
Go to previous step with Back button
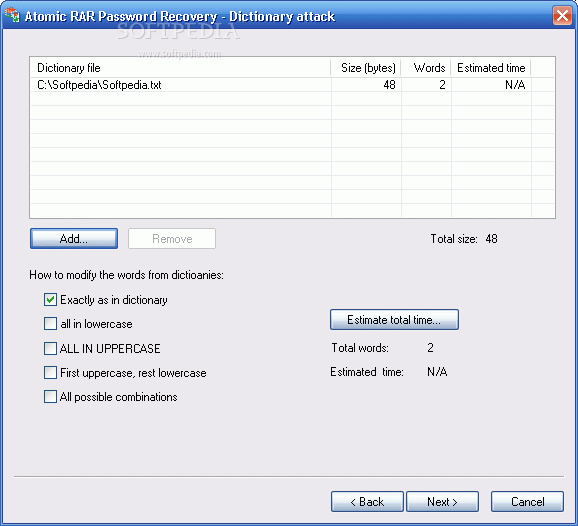point(367,502)
